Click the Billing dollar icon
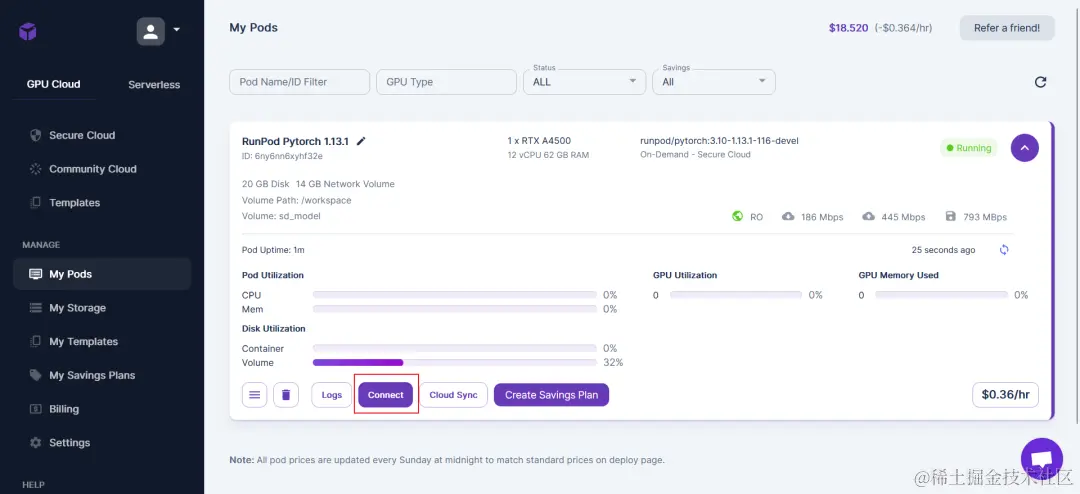Image resolution: width=1080 pixels, height=494 pixels. pos(36,409)
